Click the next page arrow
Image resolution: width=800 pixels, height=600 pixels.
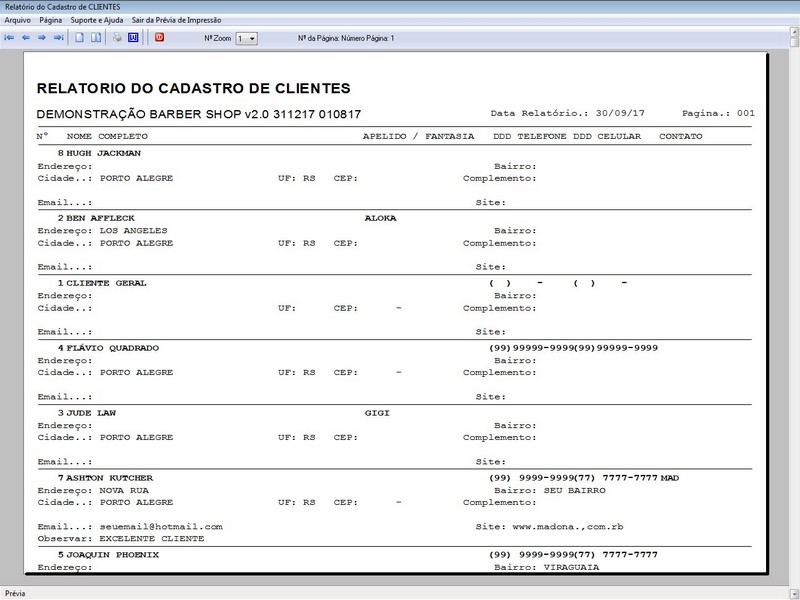tap(42, 38)
